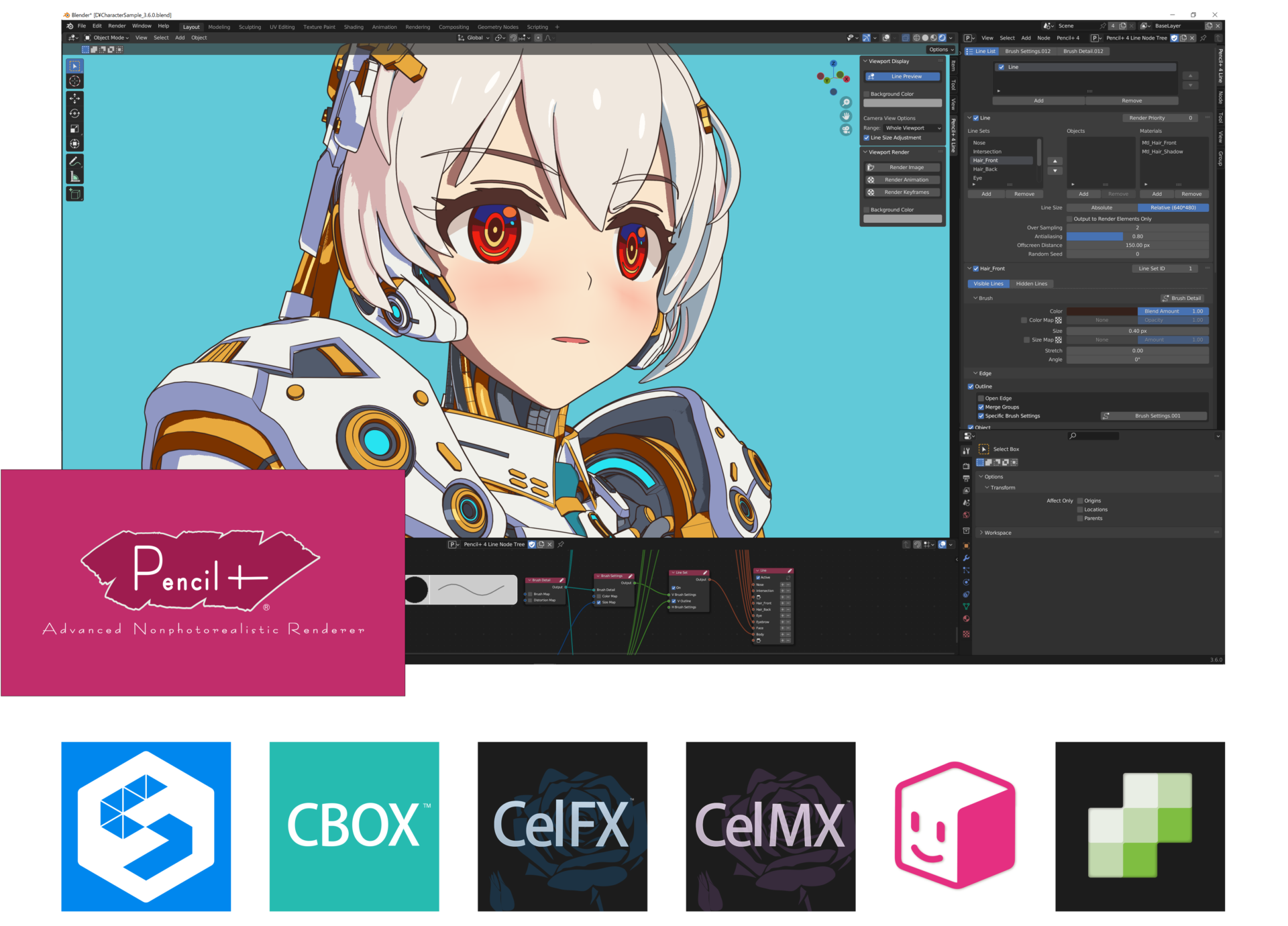This screenshot has height=926, width=1288.
Task: Click the CelFX product logo
Action: click(x=562, y=826)
